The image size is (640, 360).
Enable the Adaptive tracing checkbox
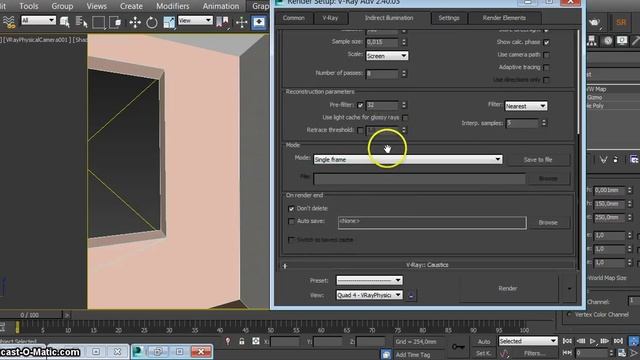coord(547,67)
